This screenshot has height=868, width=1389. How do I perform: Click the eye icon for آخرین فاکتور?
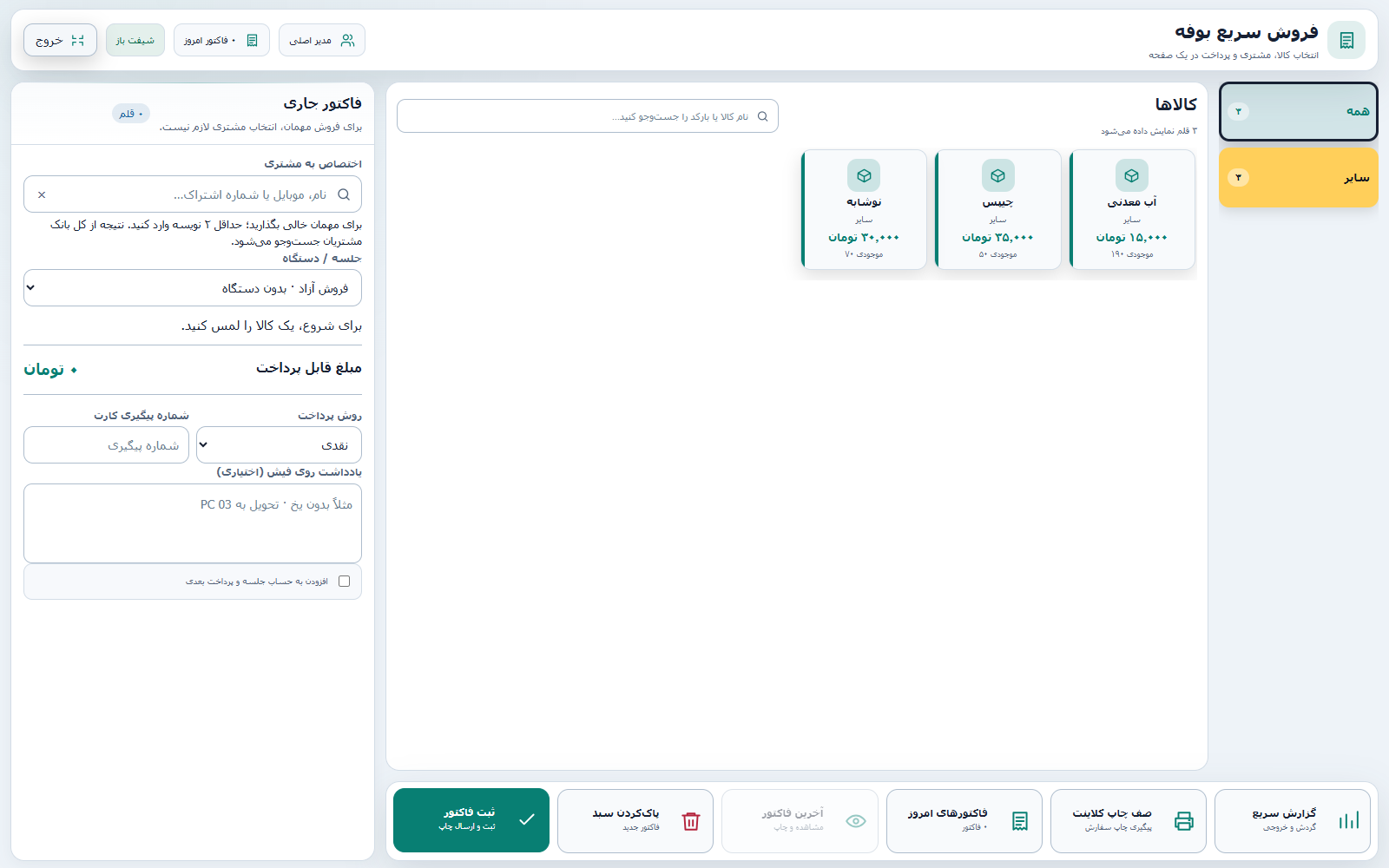(856, 821)
